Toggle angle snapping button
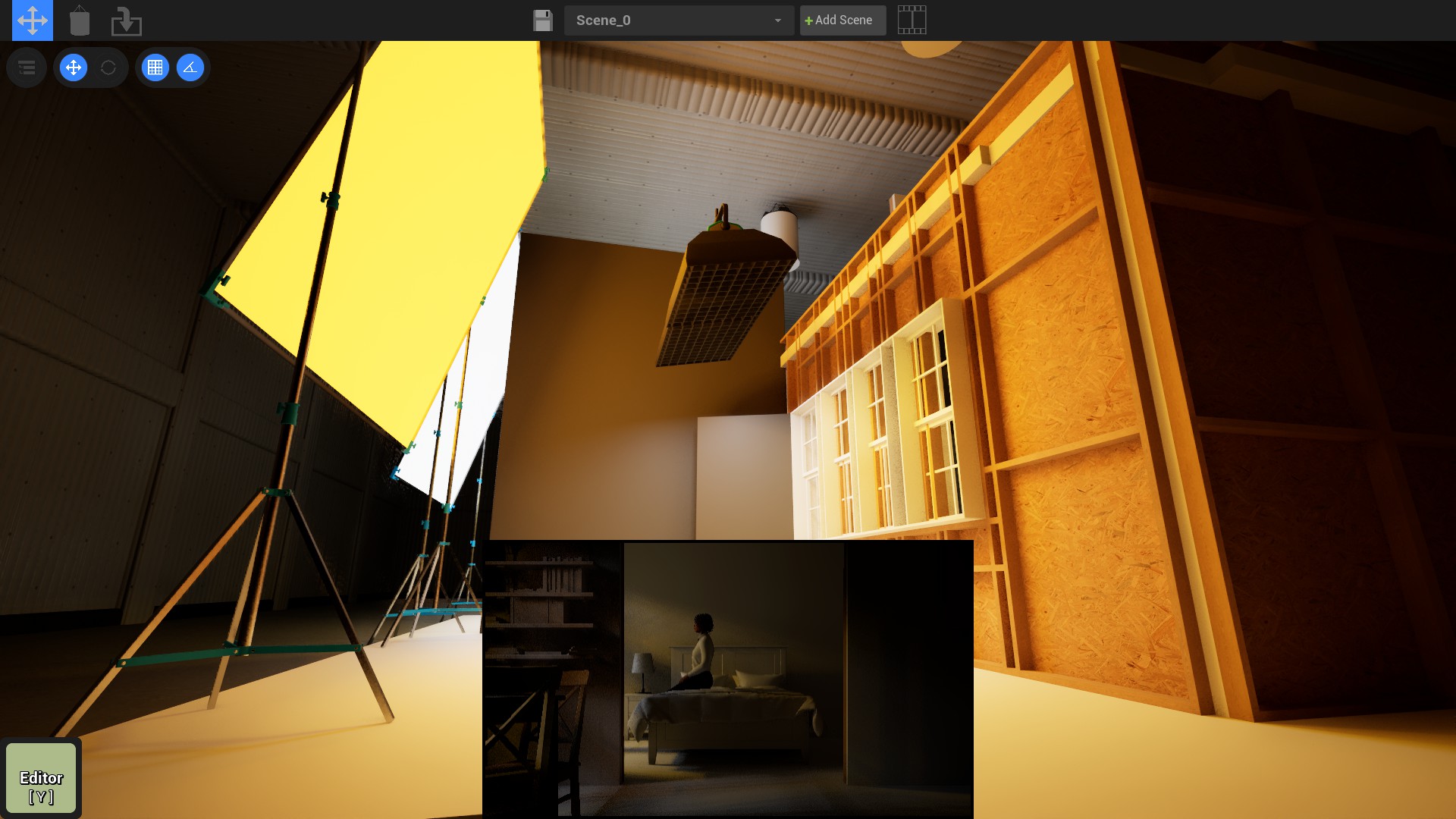 [190, 67]
